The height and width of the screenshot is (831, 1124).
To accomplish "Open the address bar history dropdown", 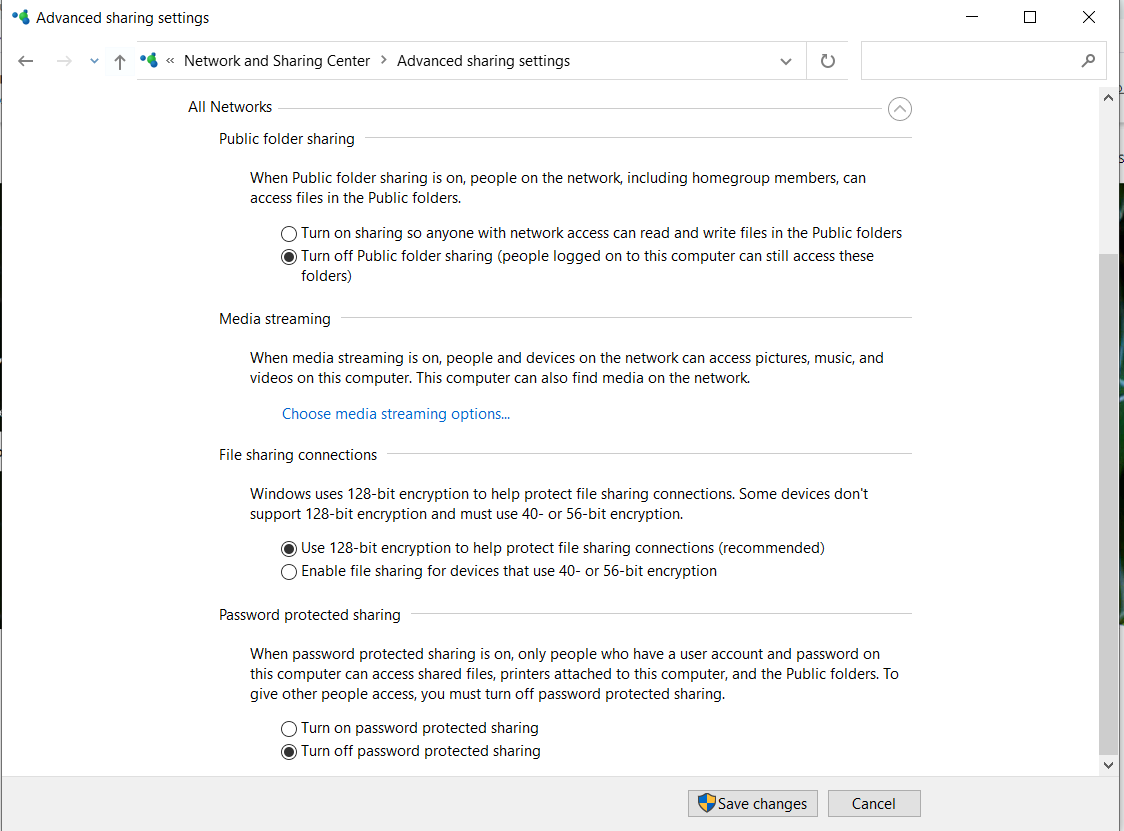I will point(786,61).
